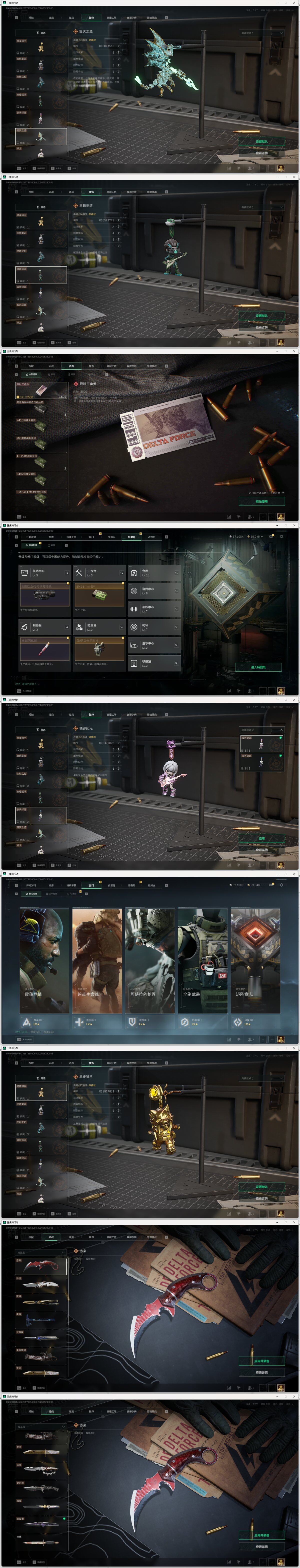This screenshot has width=300, height=1568.
Task: Select 收藏室 facility row in upgrade screen
Action: 154,663
